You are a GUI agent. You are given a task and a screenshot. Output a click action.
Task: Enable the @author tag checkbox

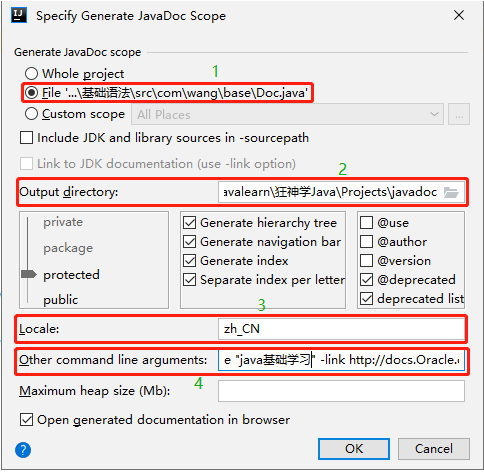coord(366,241)
